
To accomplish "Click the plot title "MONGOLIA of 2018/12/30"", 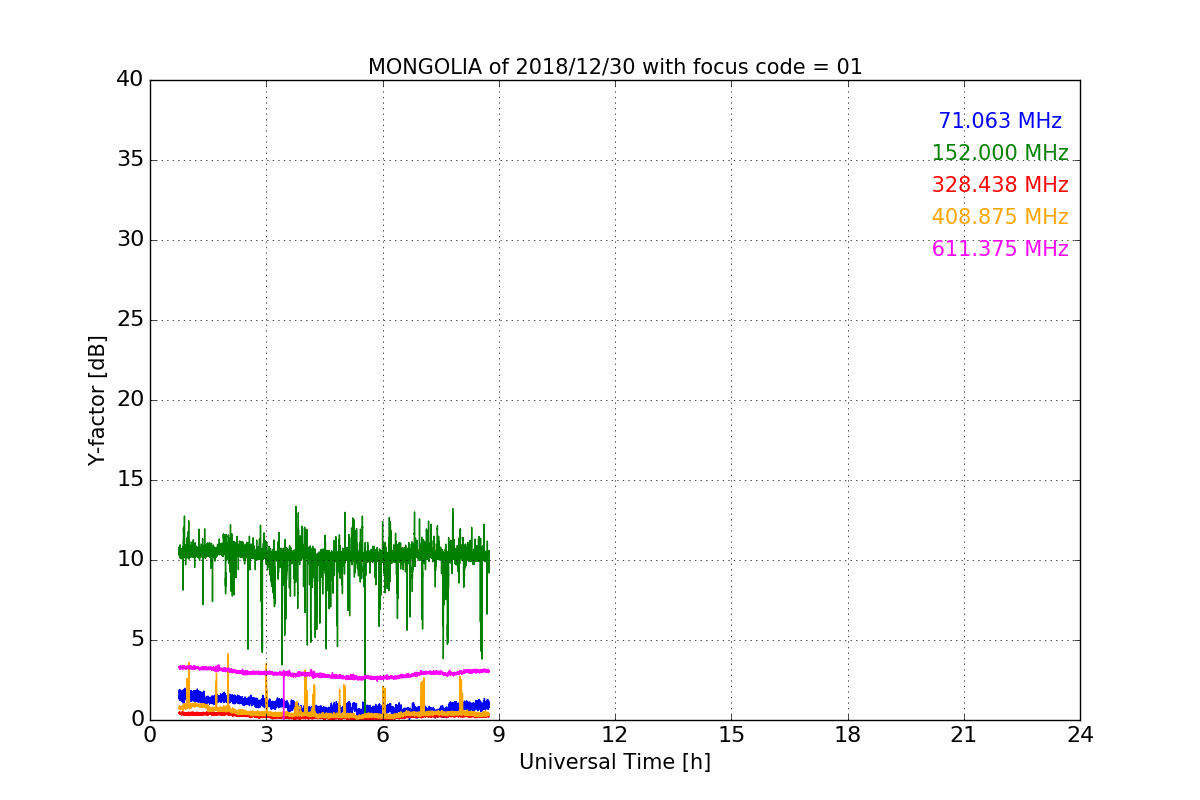I will [615, 67].
